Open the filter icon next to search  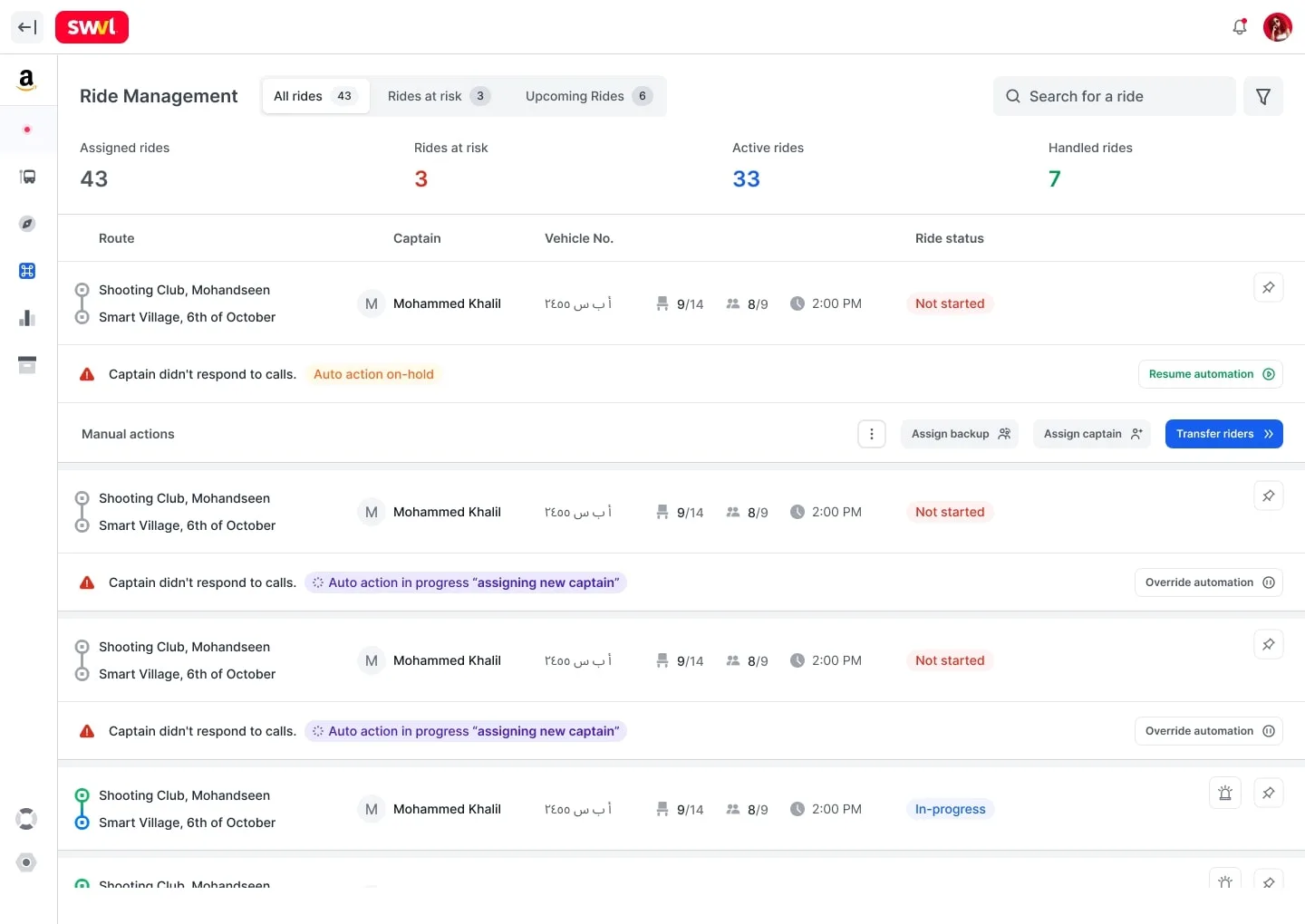coord(1263,96)
